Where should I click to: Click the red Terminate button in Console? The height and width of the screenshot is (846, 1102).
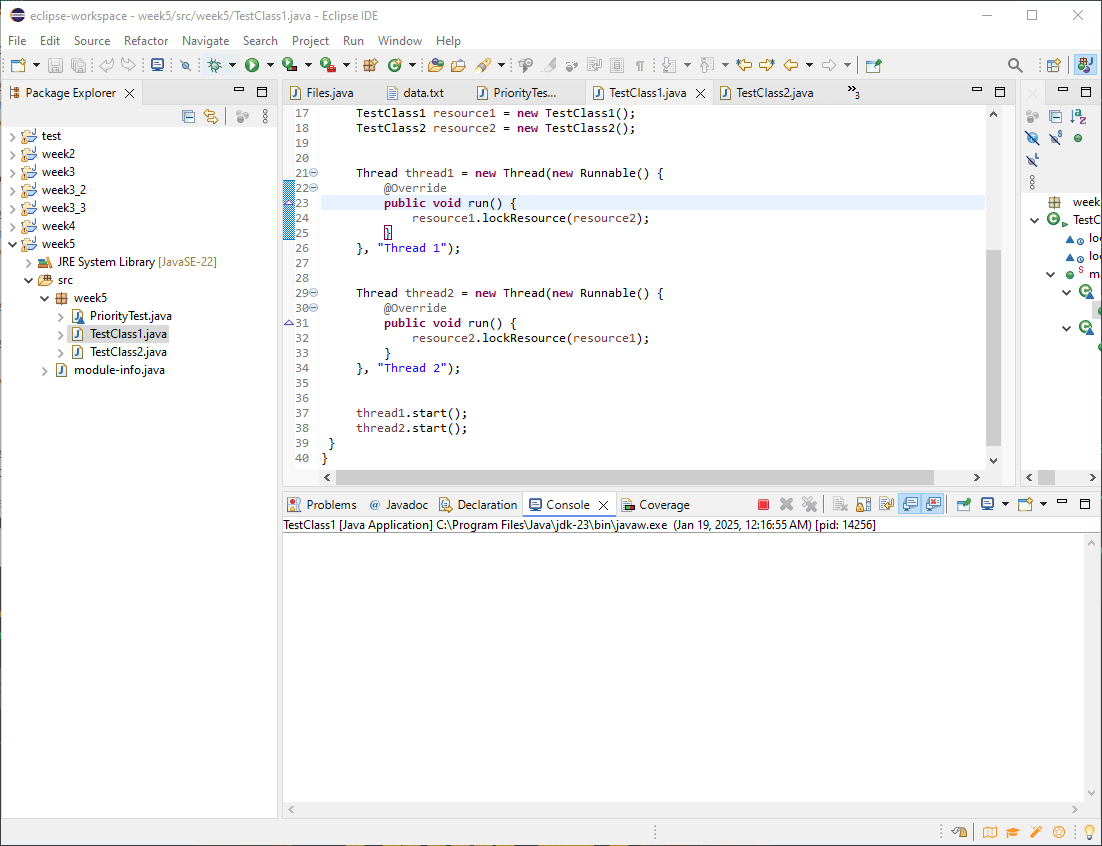pos(763,505)
